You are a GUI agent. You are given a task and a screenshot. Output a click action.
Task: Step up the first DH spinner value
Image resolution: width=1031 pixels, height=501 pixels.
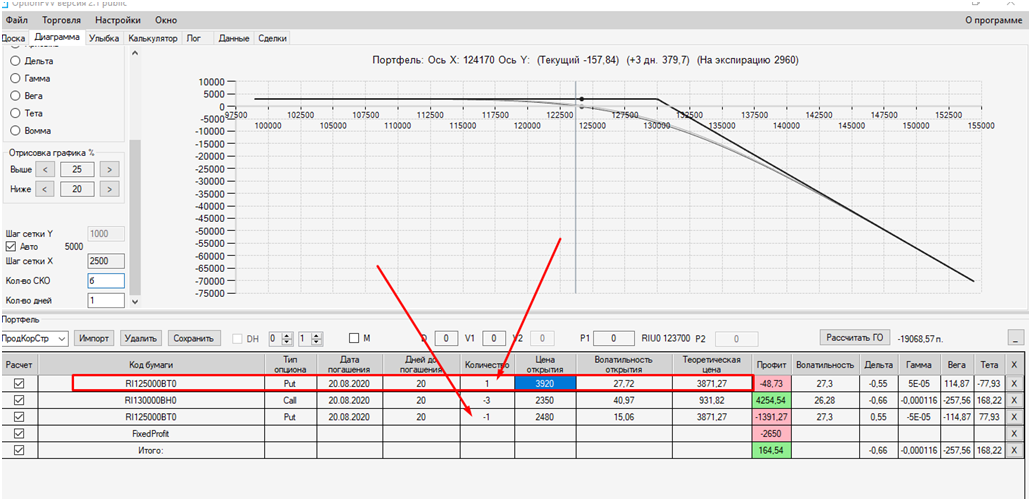pos(286,335)
